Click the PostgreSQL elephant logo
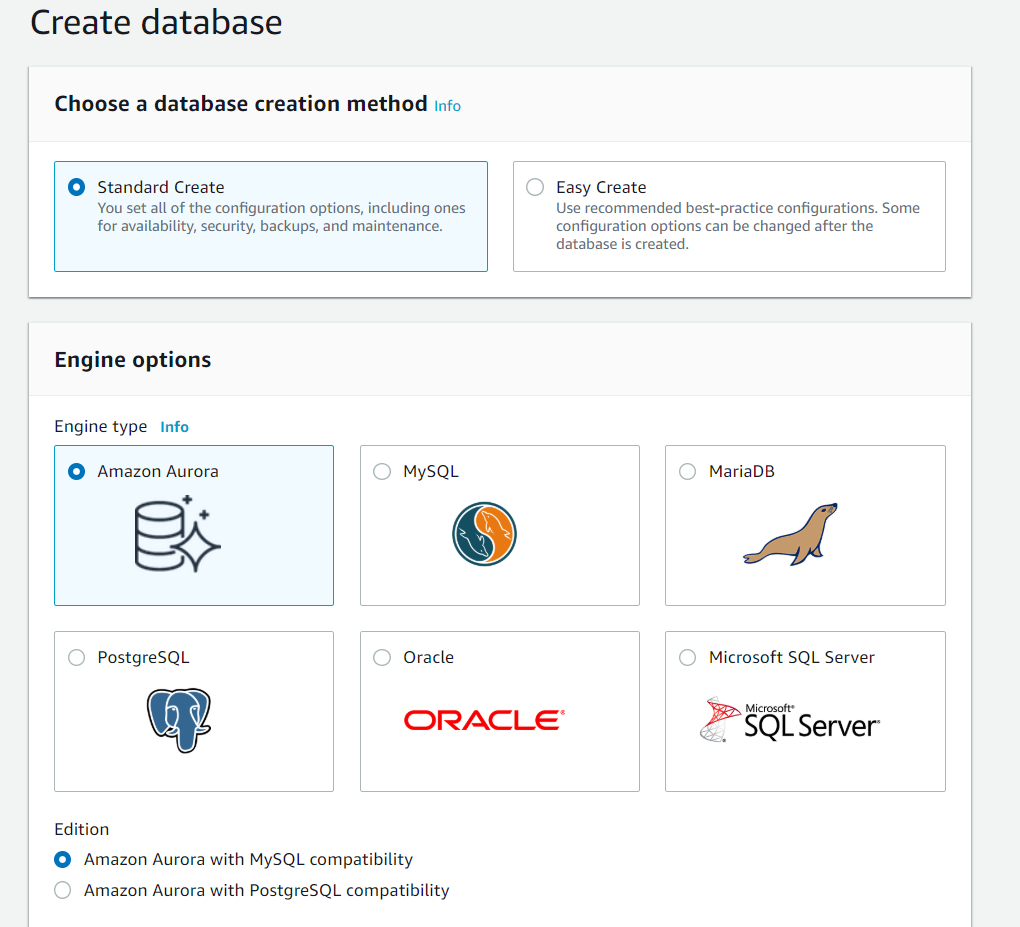This screenshot has height=927, width=1020. 179,720
